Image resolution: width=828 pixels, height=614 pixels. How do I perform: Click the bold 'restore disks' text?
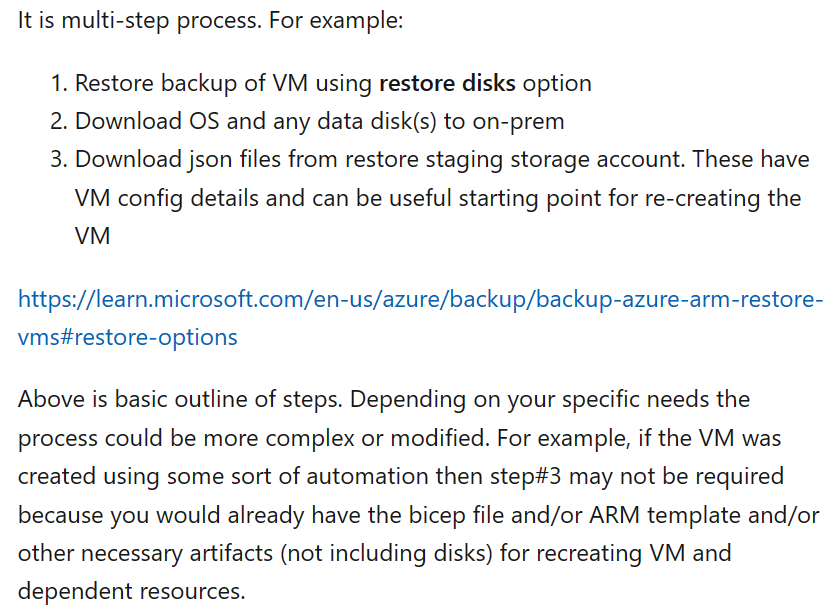(x=447, y=83)
